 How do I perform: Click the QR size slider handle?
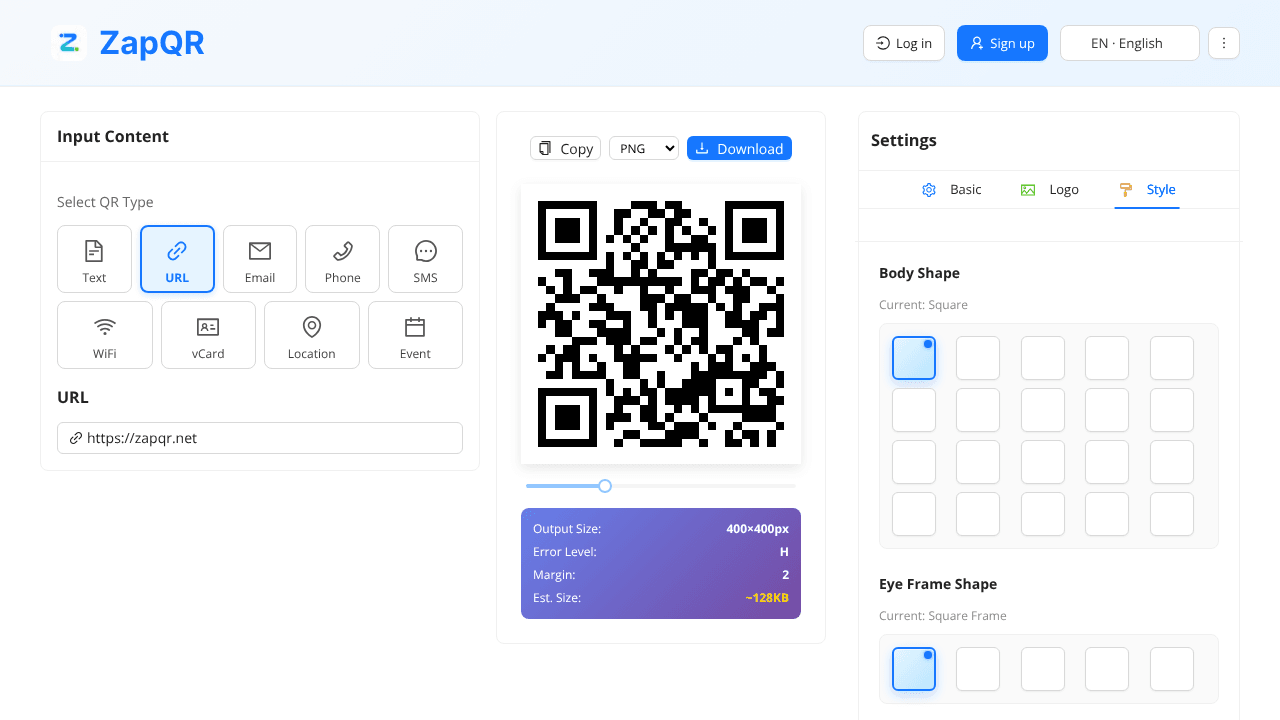point(605,486)
